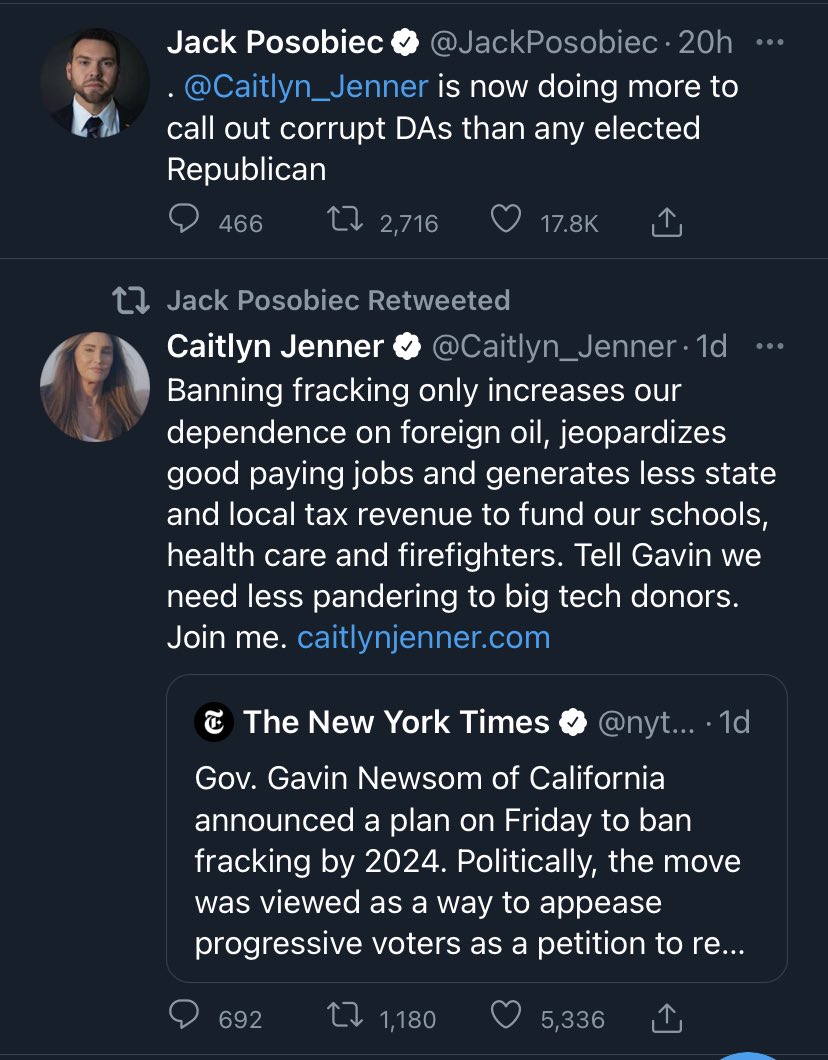
Task: Like Jack Posobiec's tweet
Action: (507, 221)
